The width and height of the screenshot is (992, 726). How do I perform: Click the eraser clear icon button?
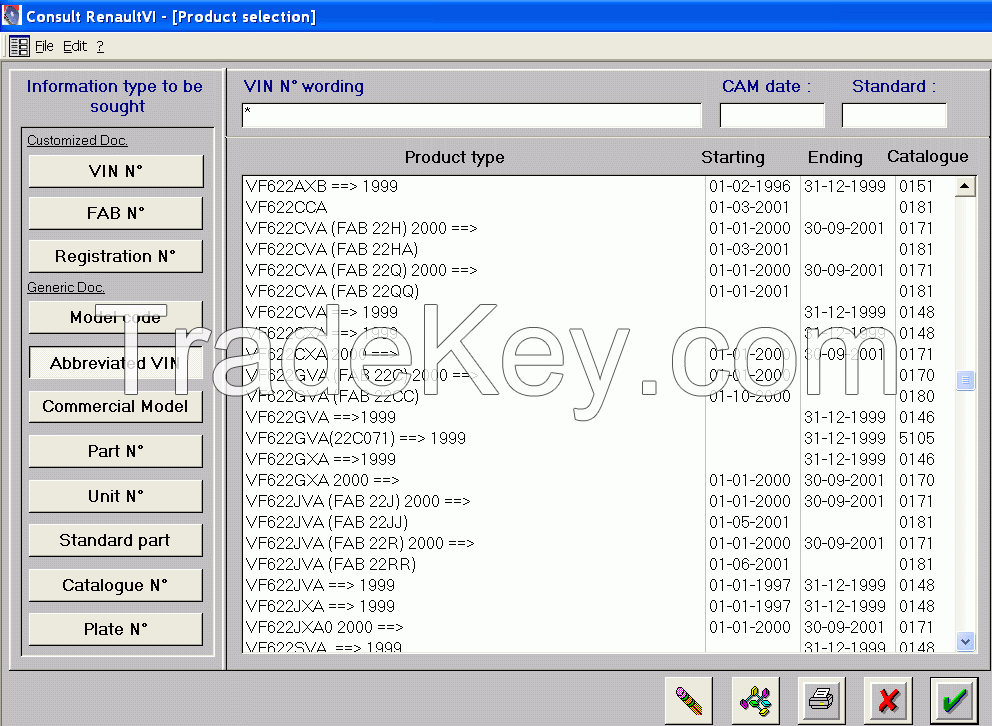coord(688,700)
